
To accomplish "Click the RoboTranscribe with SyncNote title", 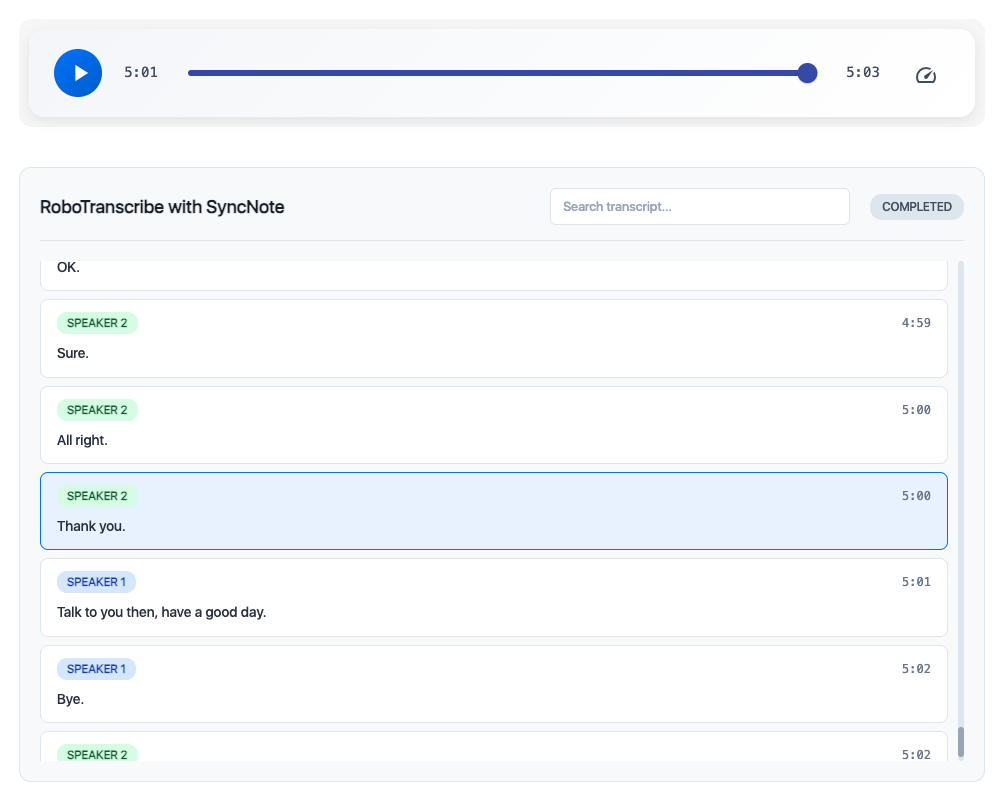I will (x=162, y=207).
